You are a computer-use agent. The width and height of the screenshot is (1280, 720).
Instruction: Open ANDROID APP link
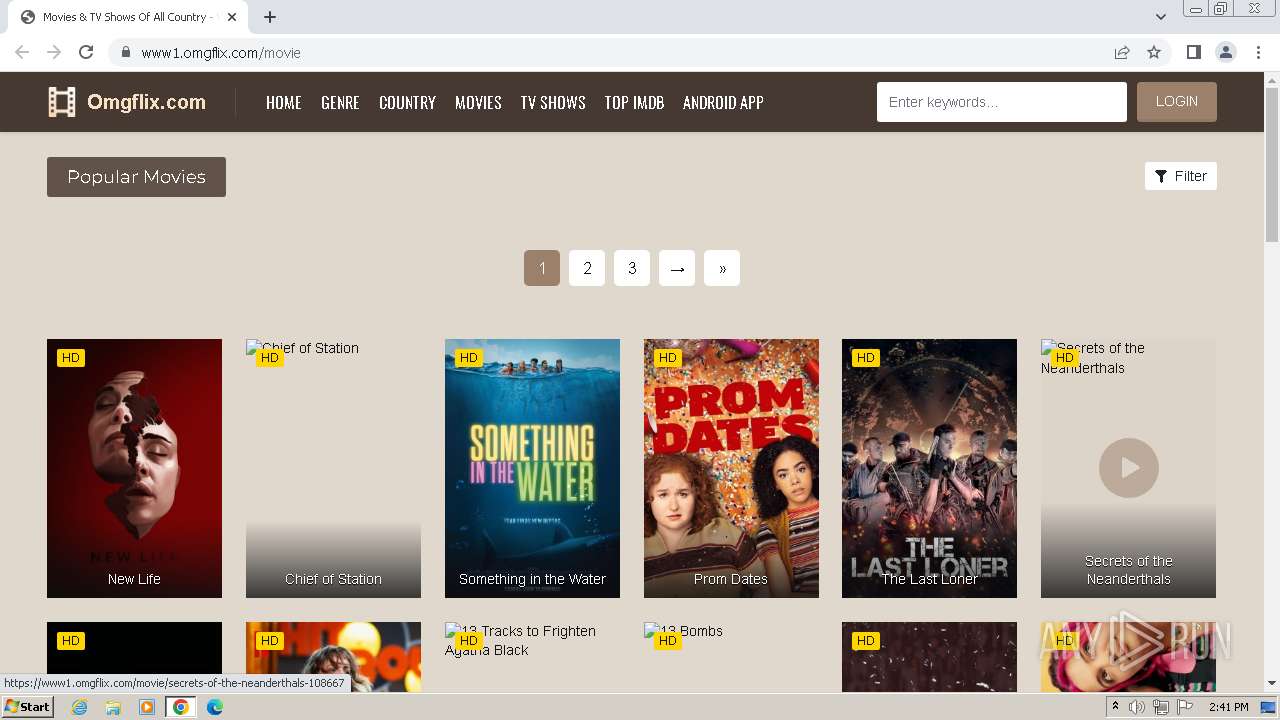coord(723,102)
